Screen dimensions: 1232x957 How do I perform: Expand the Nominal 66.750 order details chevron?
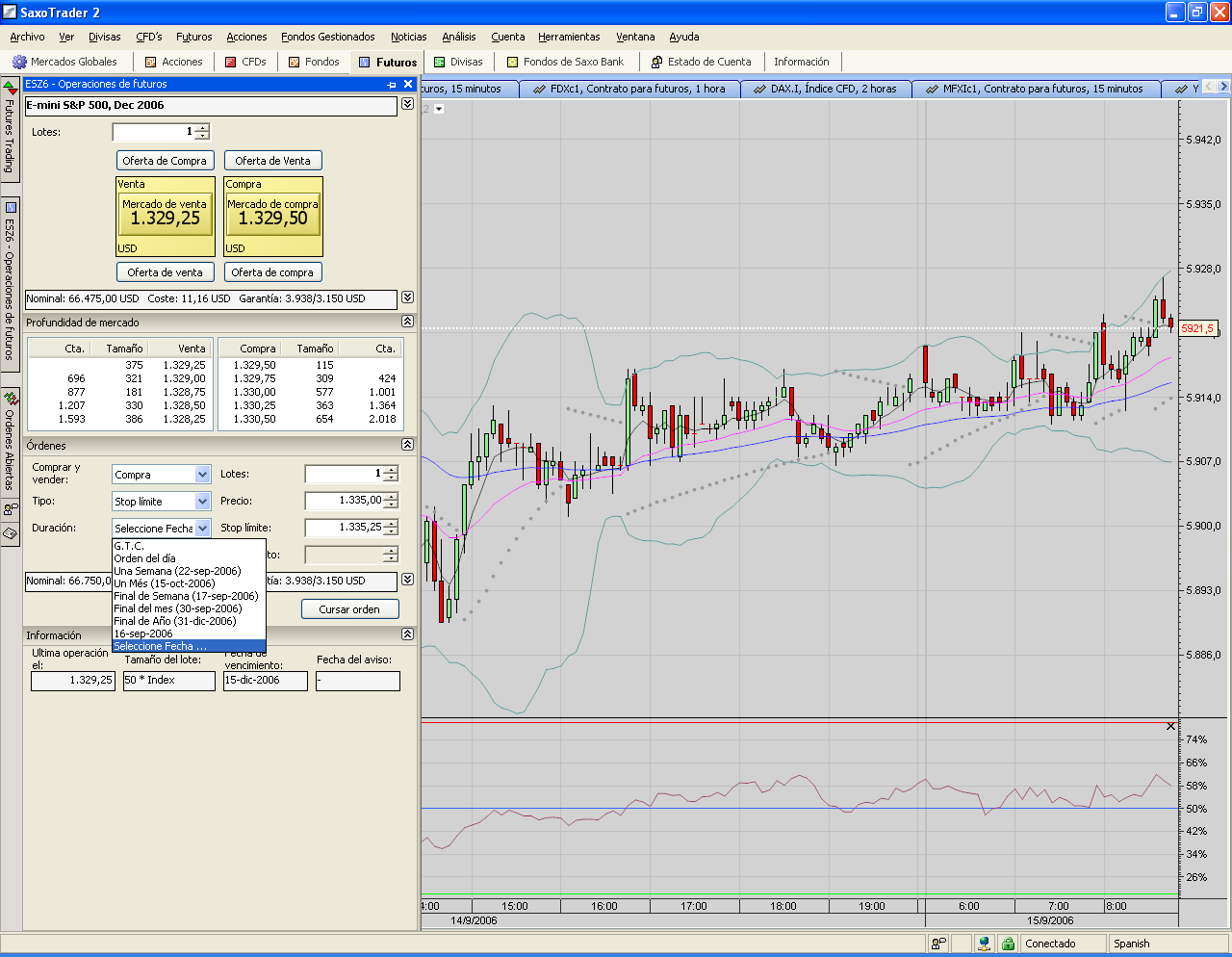point(407,580)
